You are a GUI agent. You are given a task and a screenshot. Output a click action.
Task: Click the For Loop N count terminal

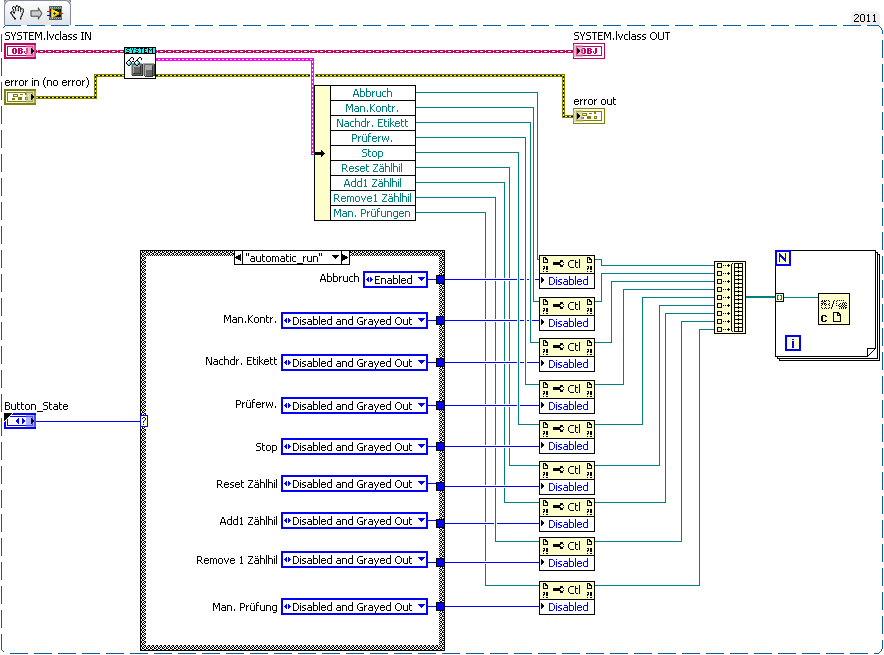[783, 258]
